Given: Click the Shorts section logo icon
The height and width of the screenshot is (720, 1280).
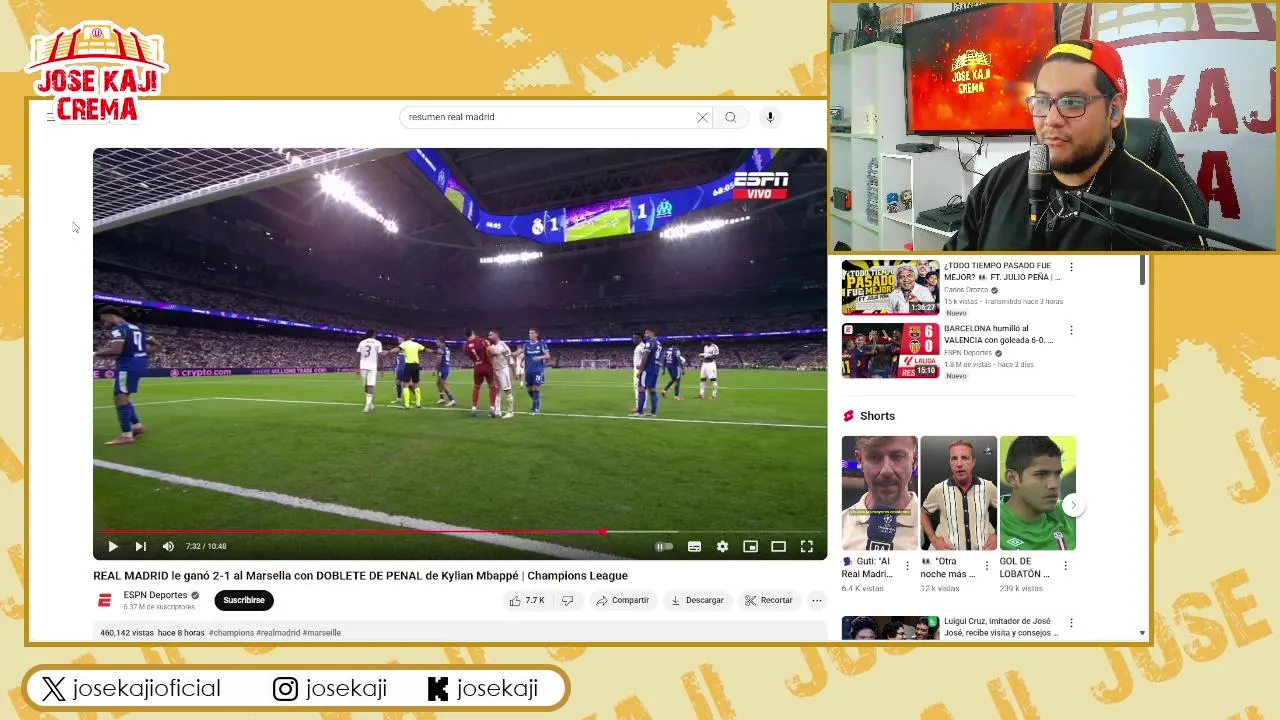Looking at the screenshot, I should [x=849, y=416].
